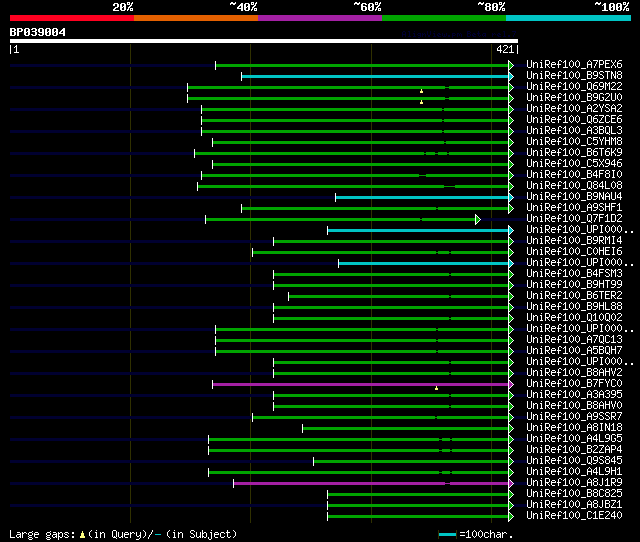Choose UniRef100_Q9S845 label
Image resolution: width=640 pixels, height=542 pixels.
pyautogui.click(x=574, y=461)
